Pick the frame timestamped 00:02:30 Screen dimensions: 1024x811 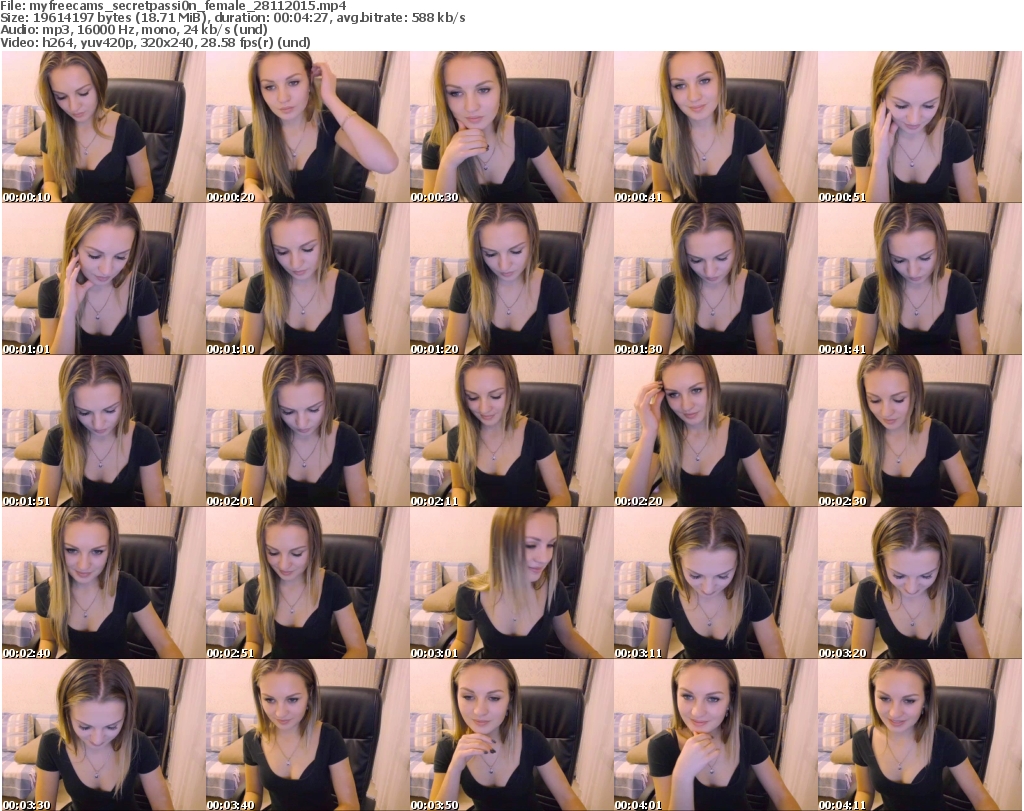[920, 431]
